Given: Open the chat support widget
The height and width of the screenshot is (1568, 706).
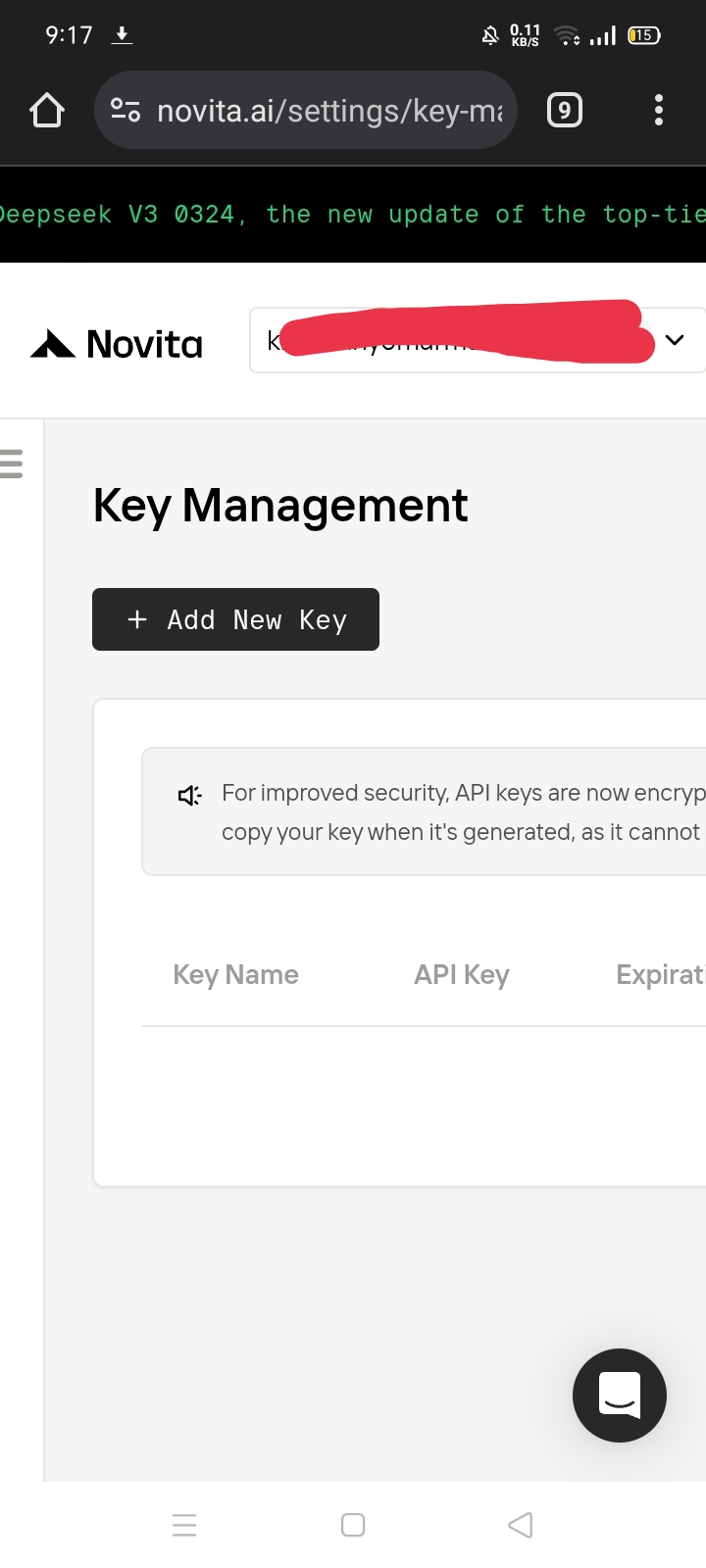Looking at the screenshot, I should (619, 1395).
